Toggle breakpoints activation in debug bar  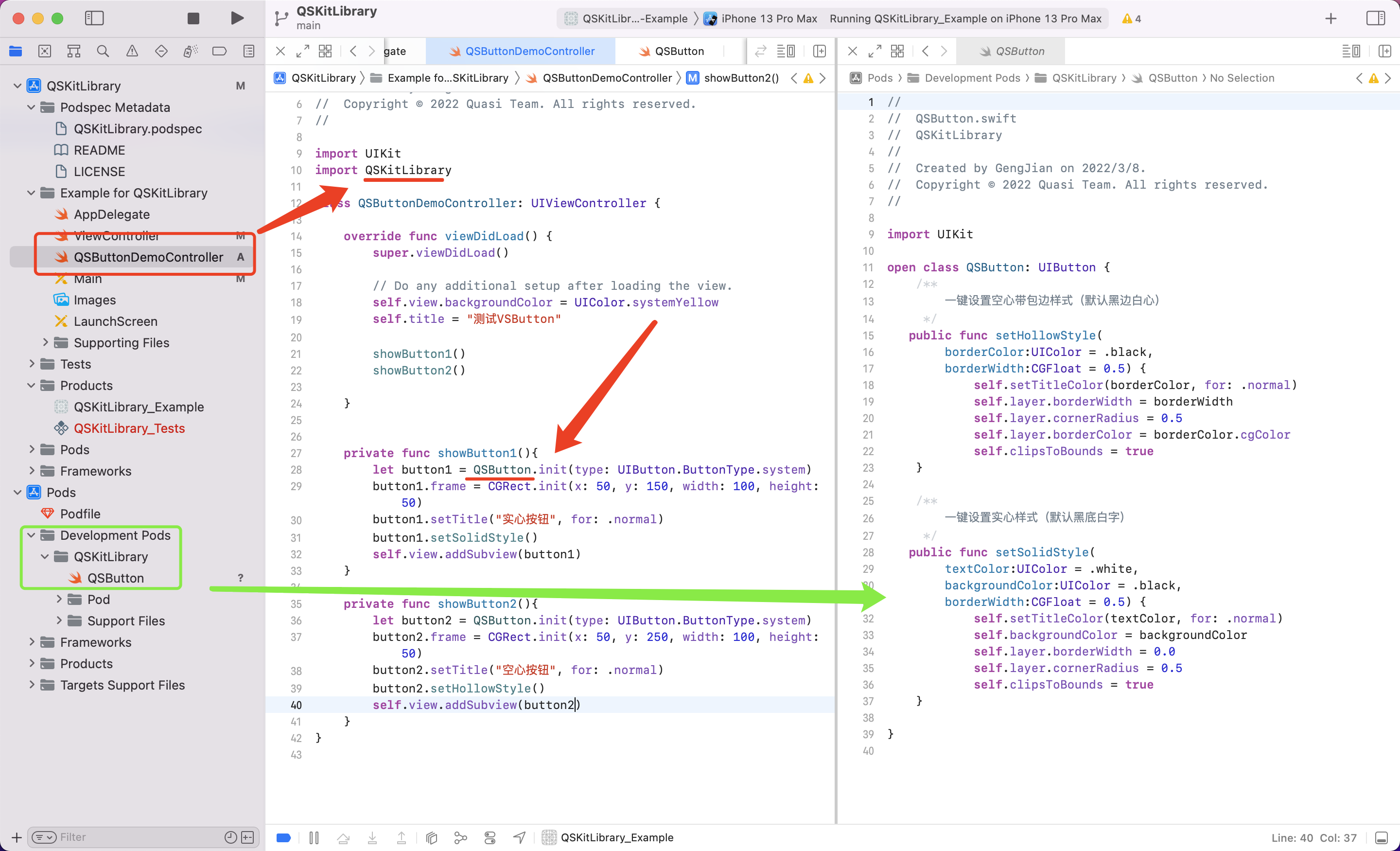[283, 837]
